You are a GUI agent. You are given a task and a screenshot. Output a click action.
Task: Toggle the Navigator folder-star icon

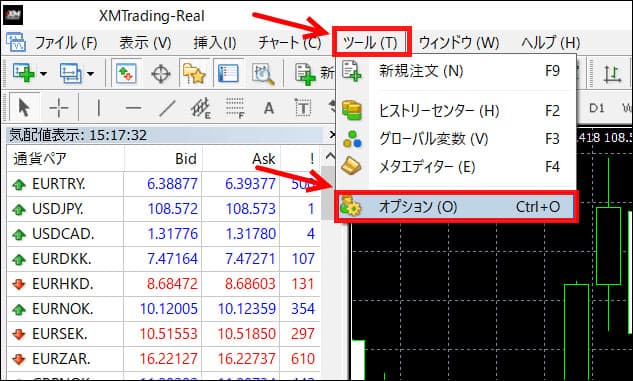(195, 73)
